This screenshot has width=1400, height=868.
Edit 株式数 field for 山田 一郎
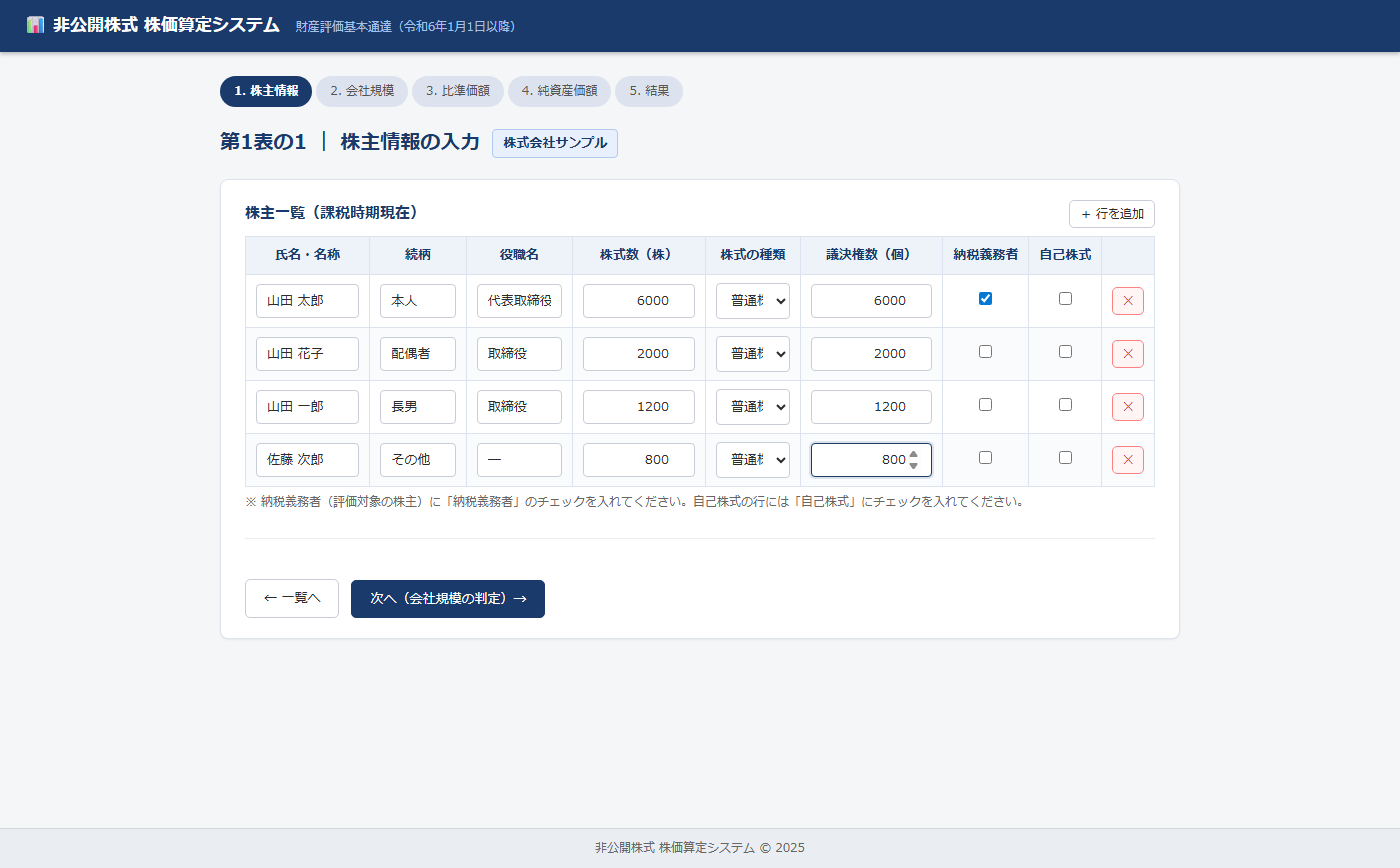[x=639, y=407]
